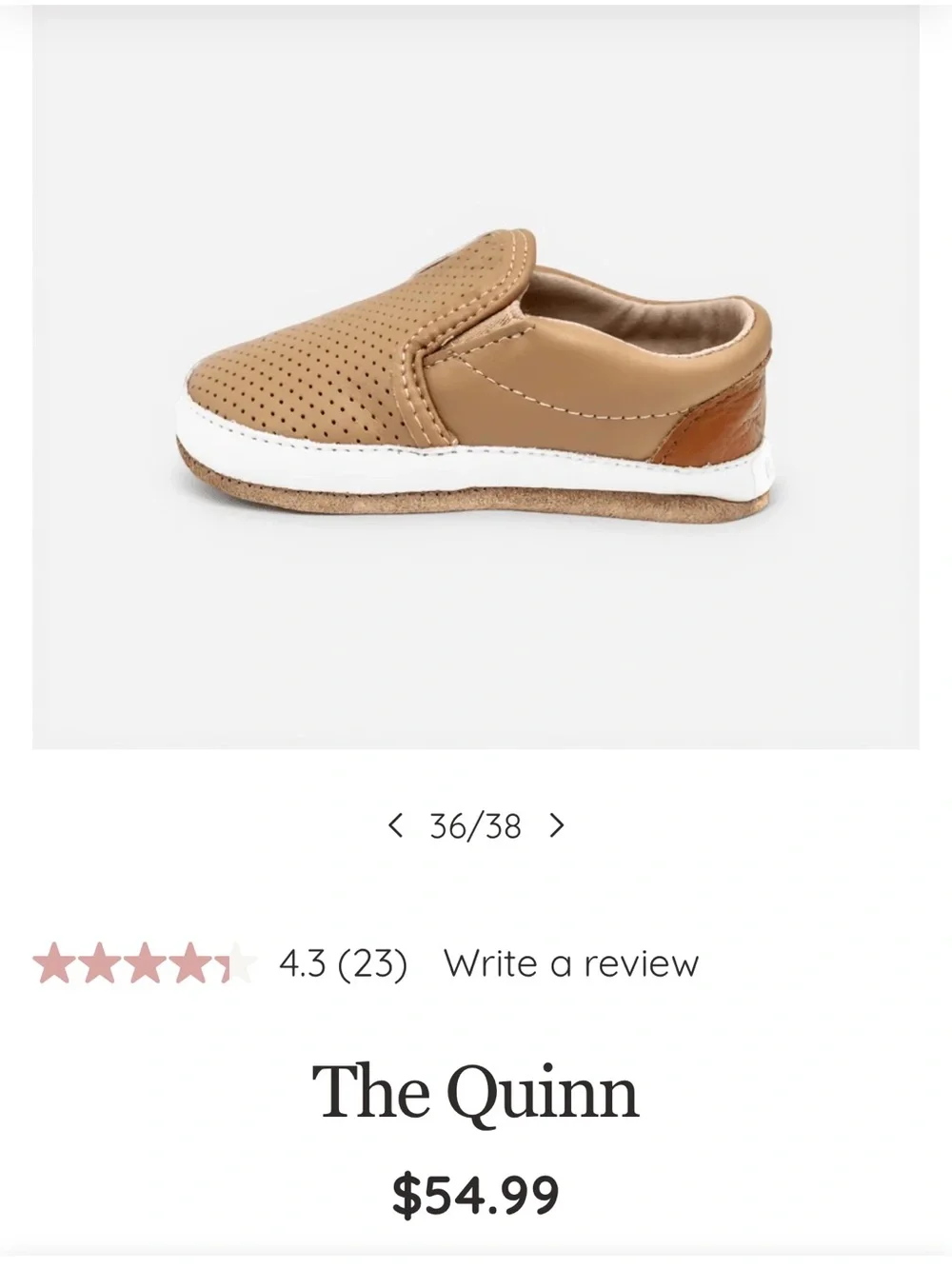Click the $54.99 price
952x1269 pixels.
coord(475,1194)
